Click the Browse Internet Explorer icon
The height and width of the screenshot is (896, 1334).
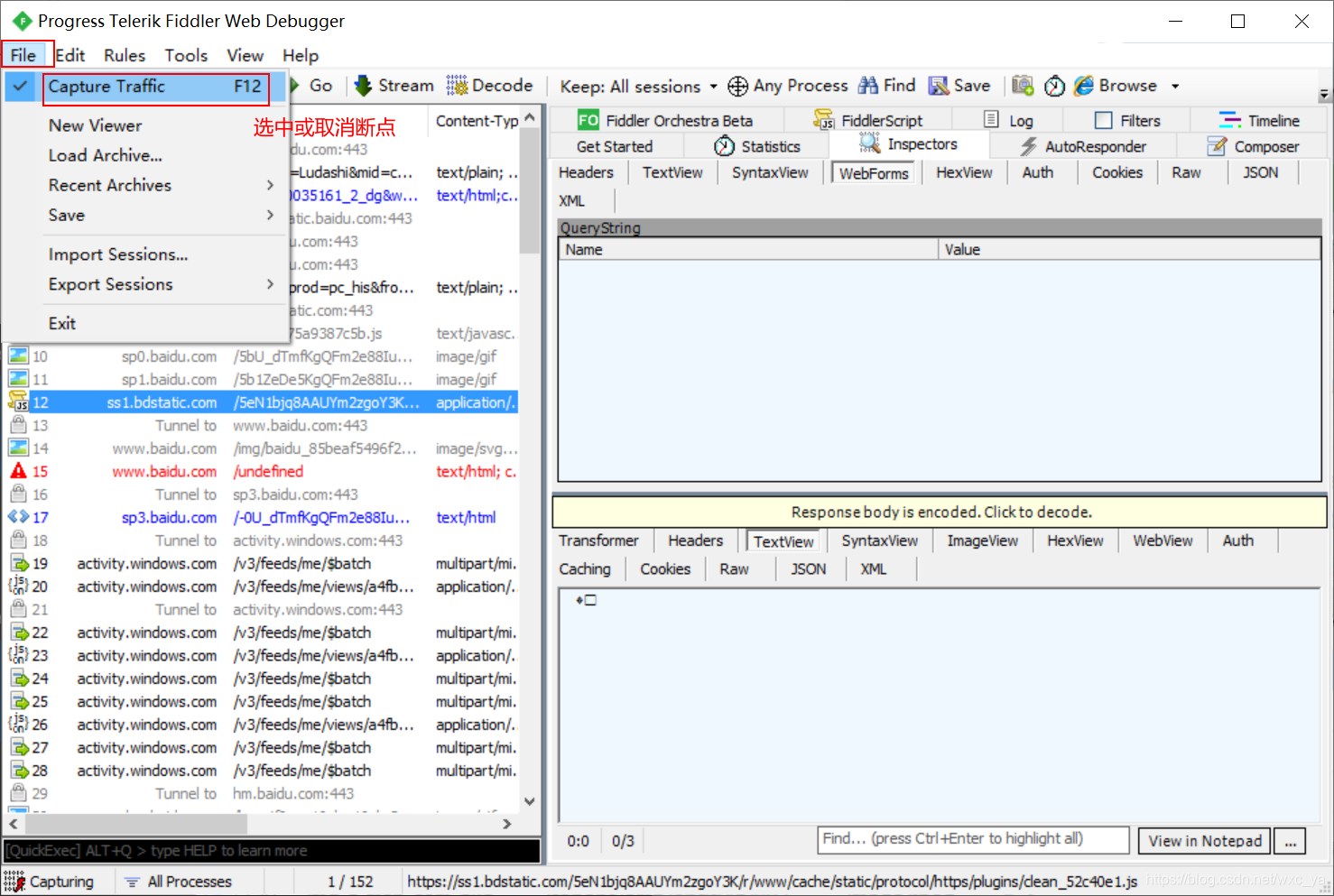point(1084,86)
